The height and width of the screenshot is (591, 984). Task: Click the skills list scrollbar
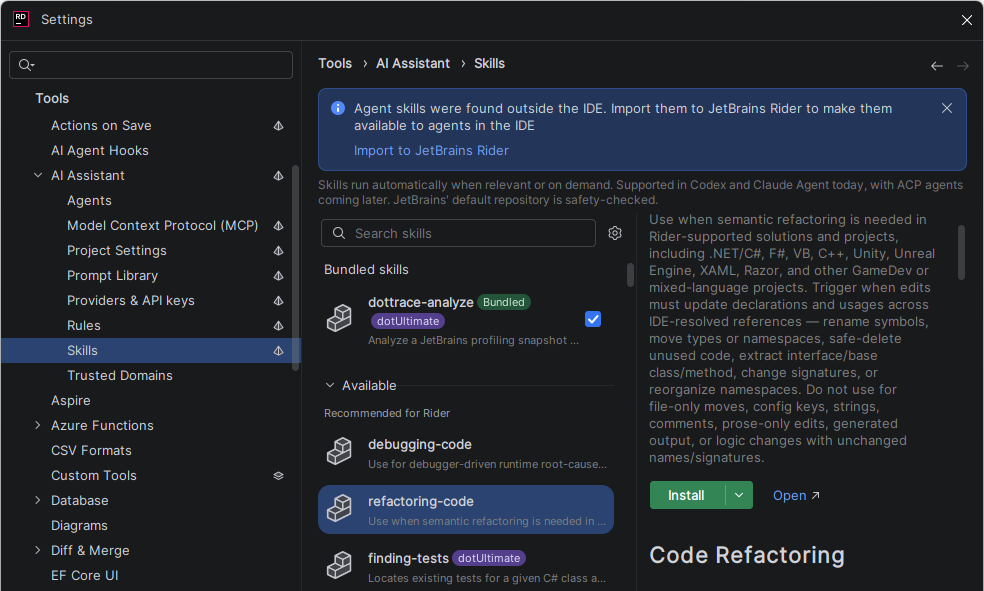click(x=630, y=275)
